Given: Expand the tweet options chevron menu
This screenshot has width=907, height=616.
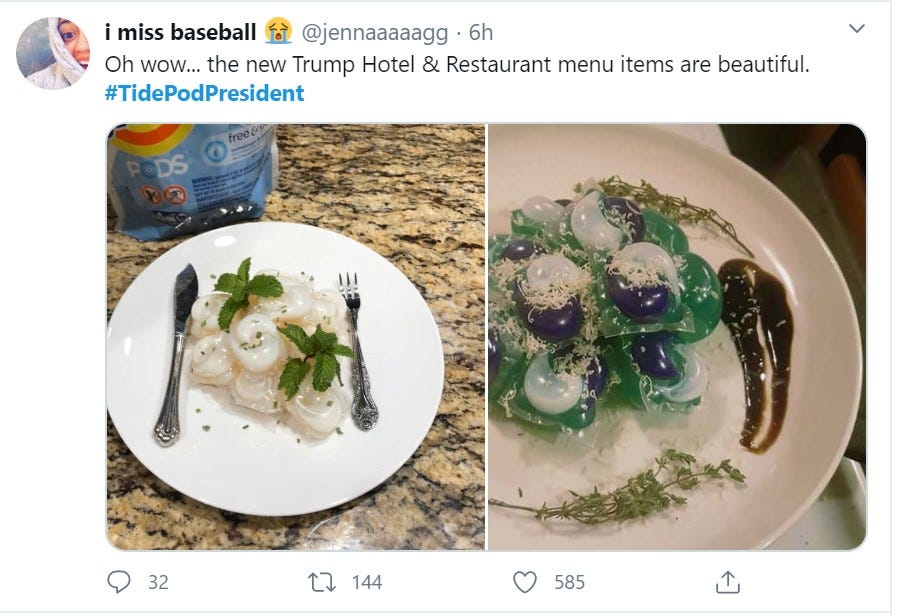Looking at the screenshot, I should [857, 28].
